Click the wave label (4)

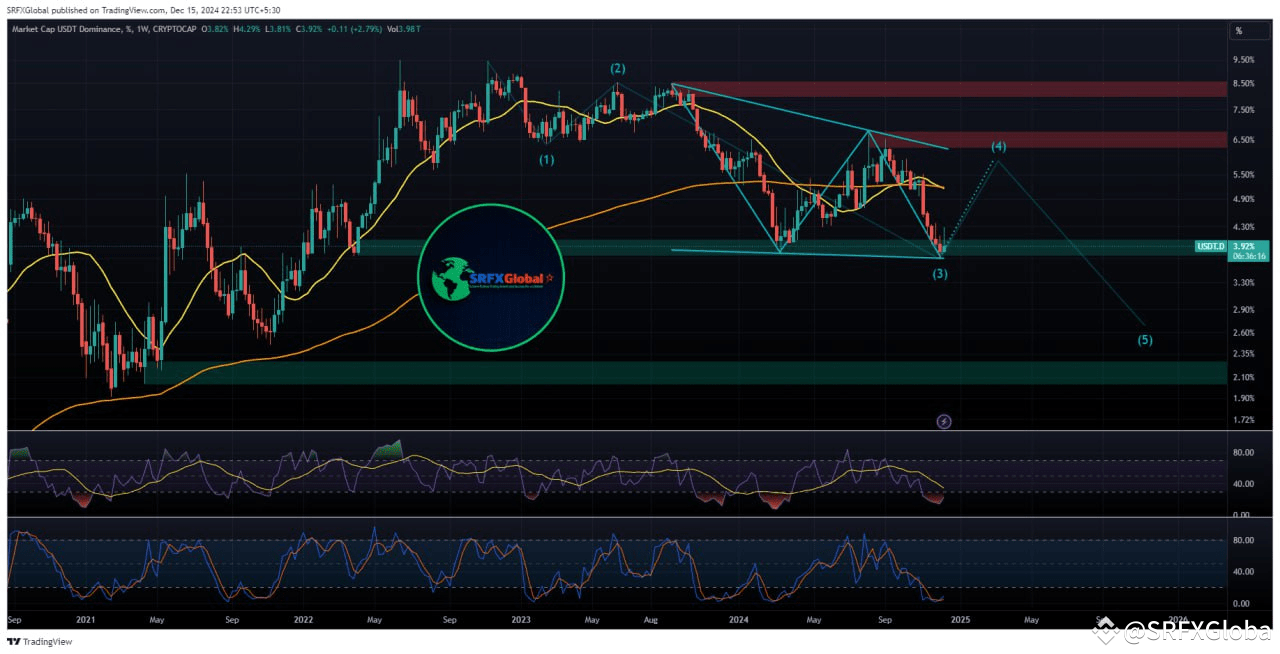click(x=998, y=147)
